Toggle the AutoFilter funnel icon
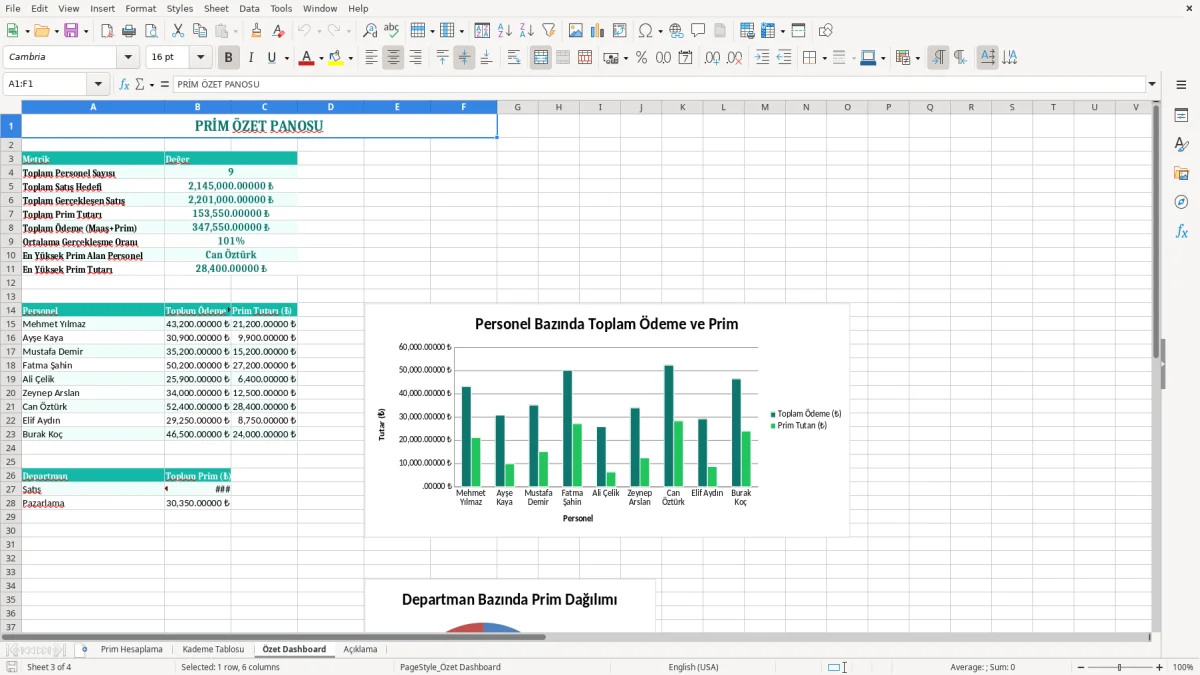 point(548,31)
